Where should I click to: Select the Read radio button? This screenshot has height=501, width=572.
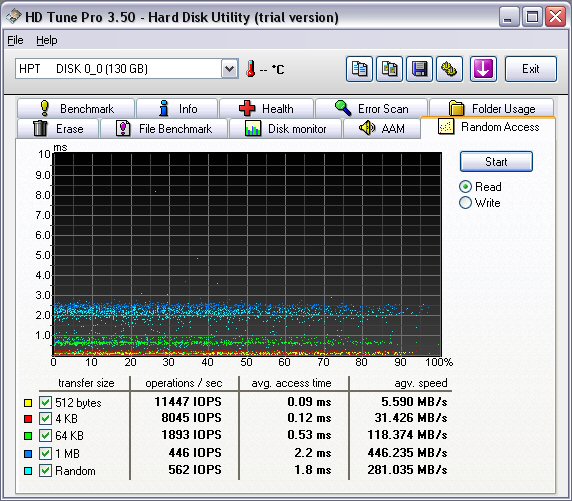[465, 187]
